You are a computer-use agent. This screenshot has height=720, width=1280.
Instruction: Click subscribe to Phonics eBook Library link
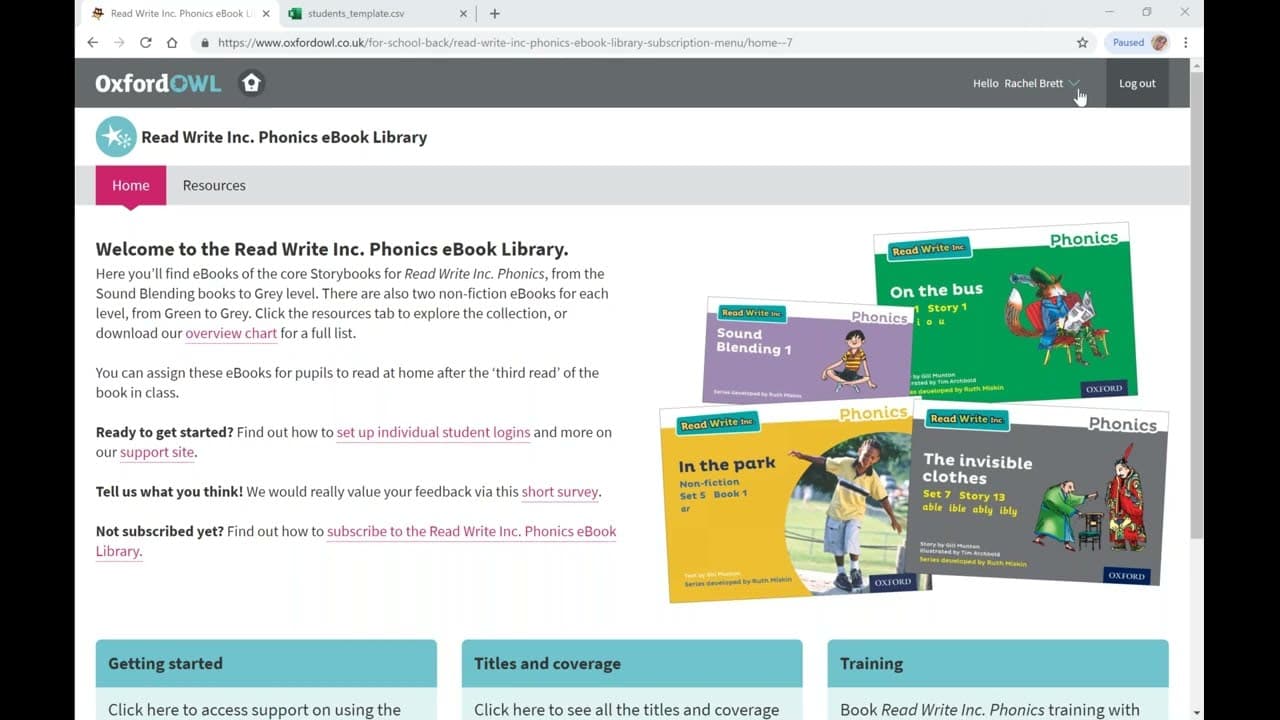pos(356,541)
